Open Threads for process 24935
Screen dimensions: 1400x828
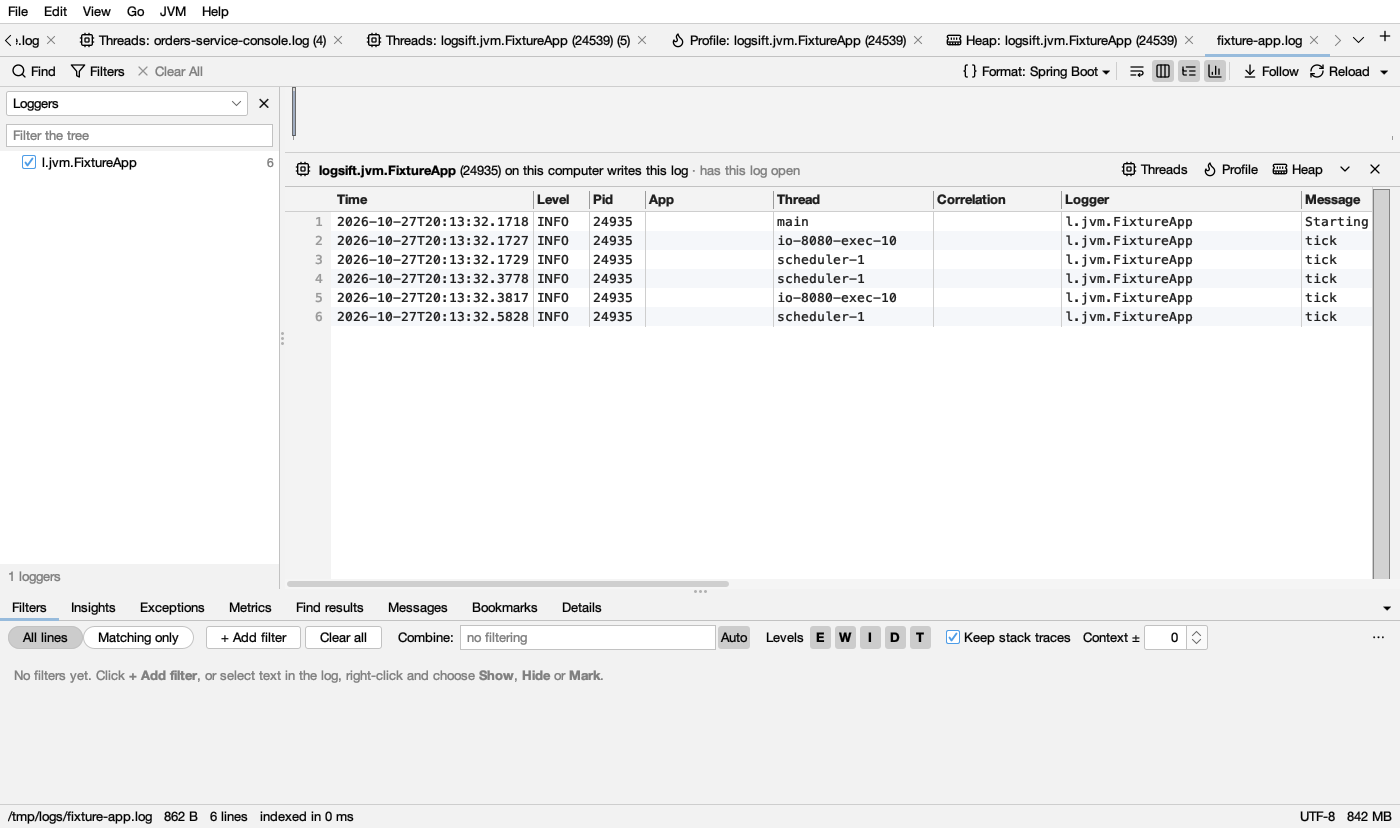(1155, 170)
